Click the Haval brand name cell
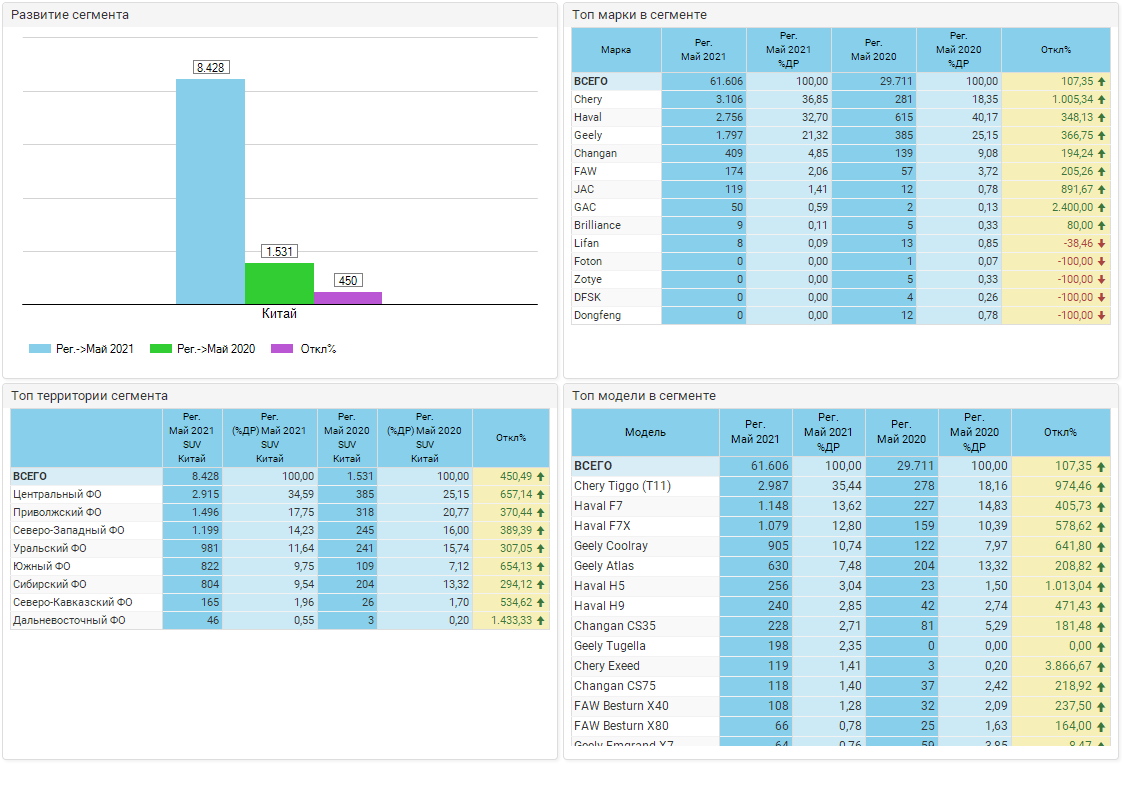 [x=588, y=118]
